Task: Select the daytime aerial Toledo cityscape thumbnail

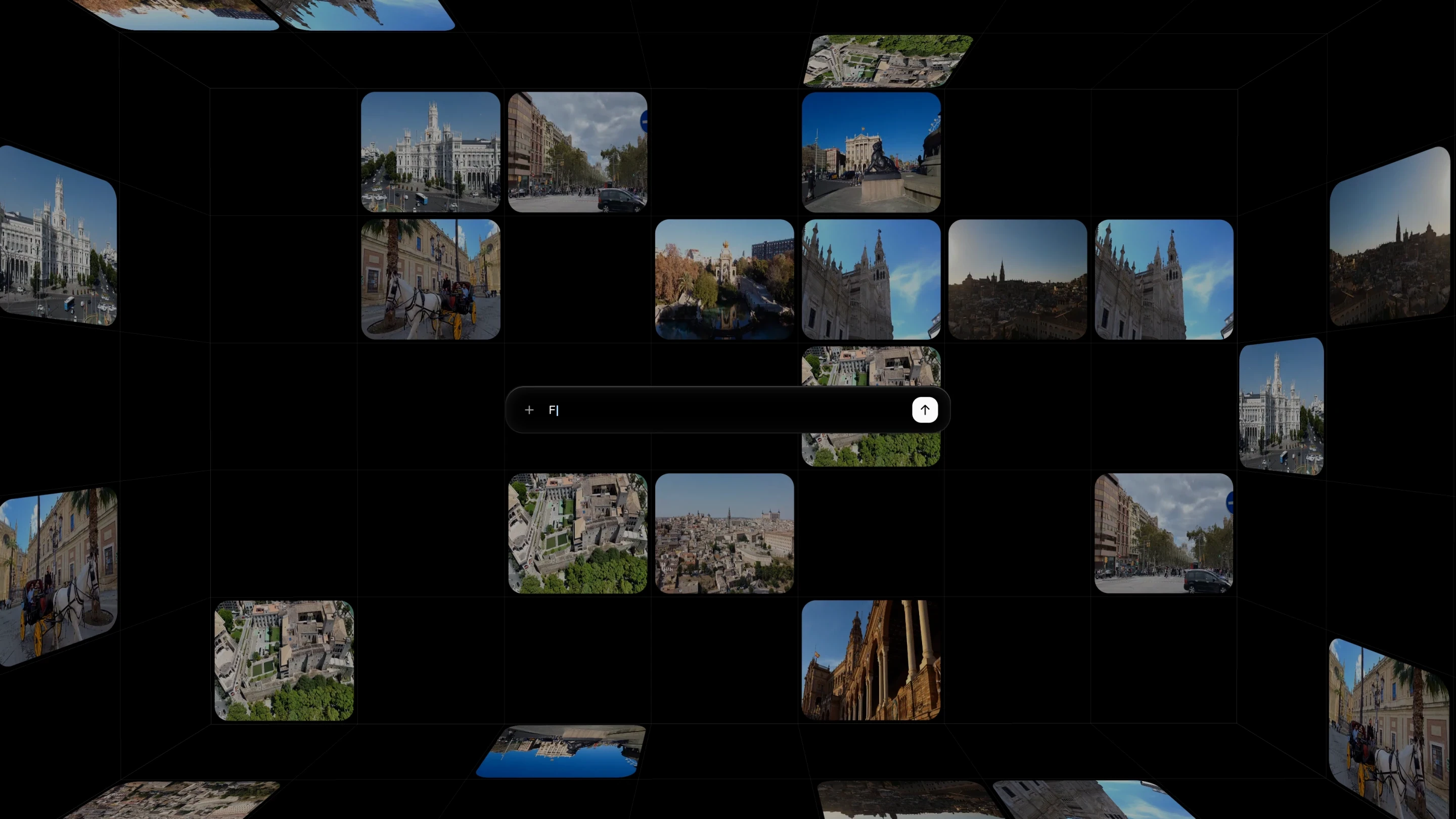Action: 724,533
